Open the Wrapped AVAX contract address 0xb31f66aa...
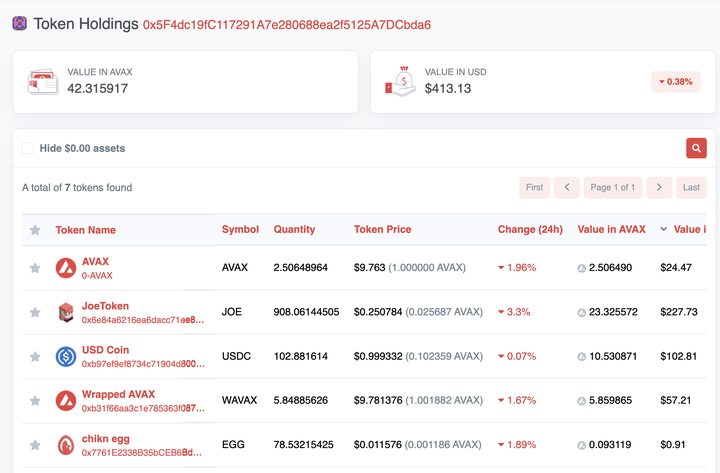The width and height of the screenshot is (720, 473). [143, 408]
